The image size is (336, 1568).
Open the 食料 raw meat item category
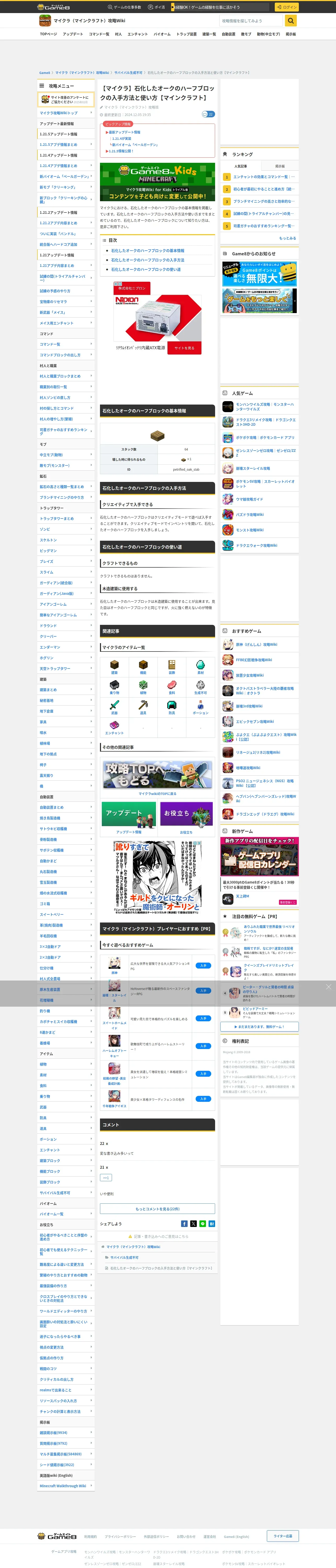[171, 688]
